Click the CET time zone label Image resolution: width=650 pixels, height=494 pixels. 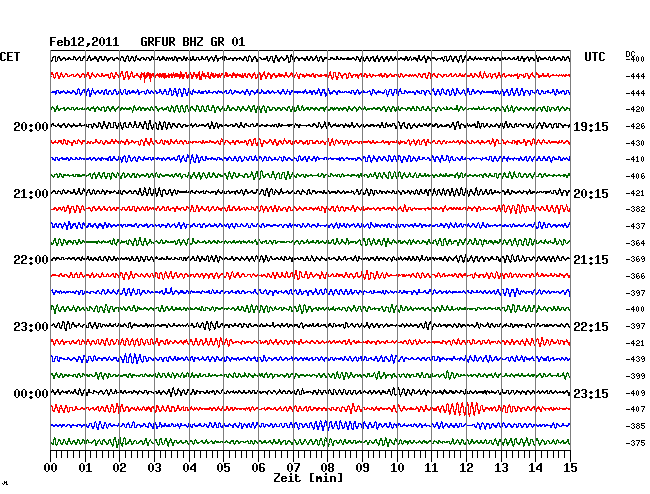(x=10, y=57)
